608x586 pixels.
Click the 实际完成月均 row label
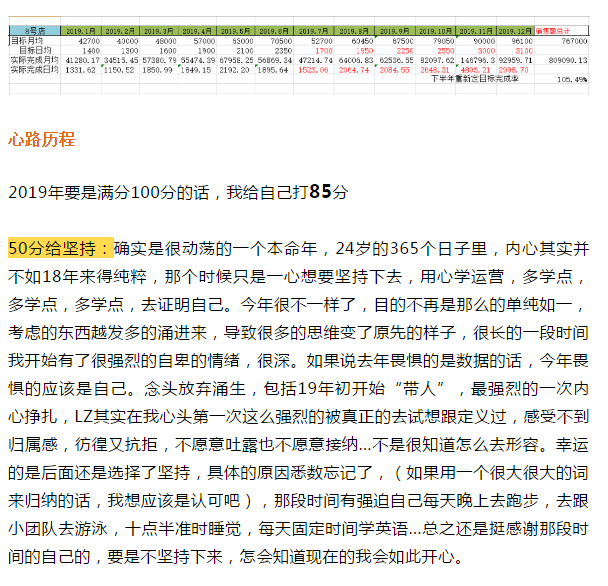click(31, 60)
